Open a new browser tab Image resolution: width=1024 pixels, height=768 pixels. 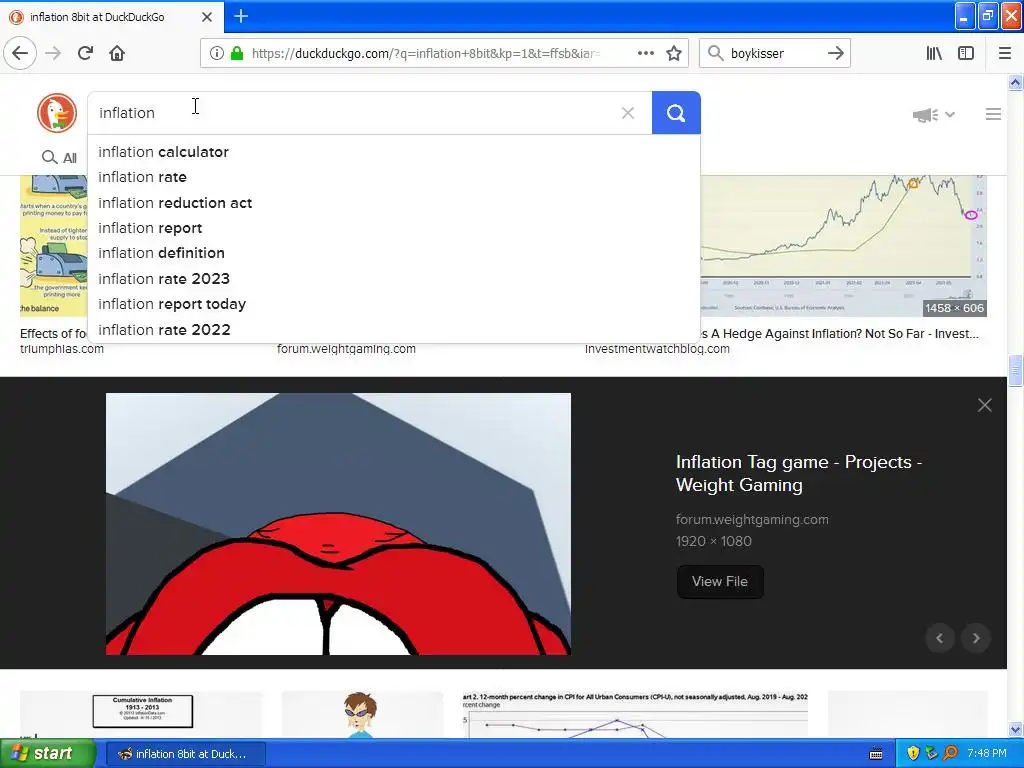click(x=240, y=16)
